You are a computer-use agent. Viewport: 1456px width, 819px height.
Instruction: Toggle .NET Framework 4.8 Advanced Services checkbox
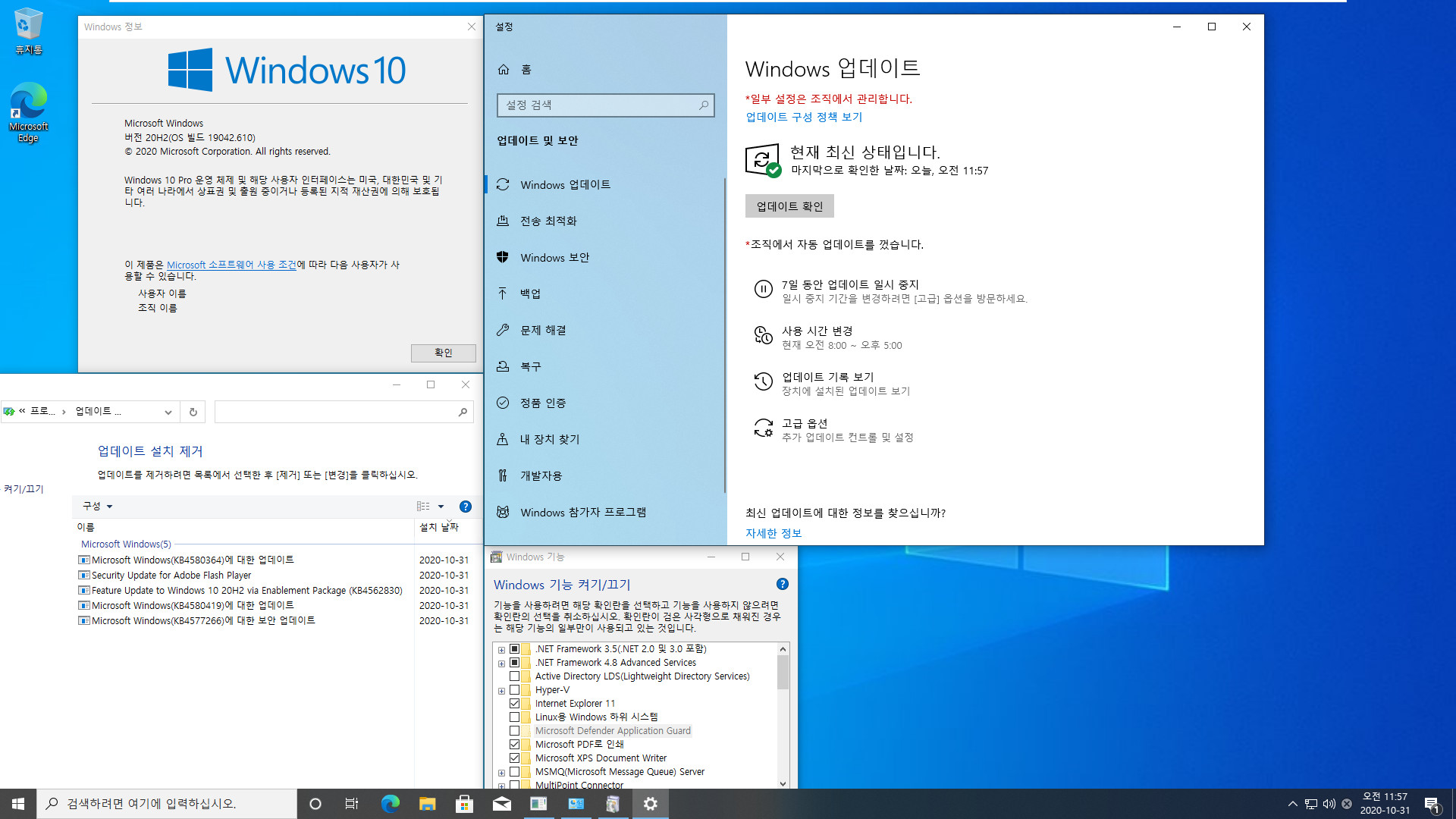[514, 663]
